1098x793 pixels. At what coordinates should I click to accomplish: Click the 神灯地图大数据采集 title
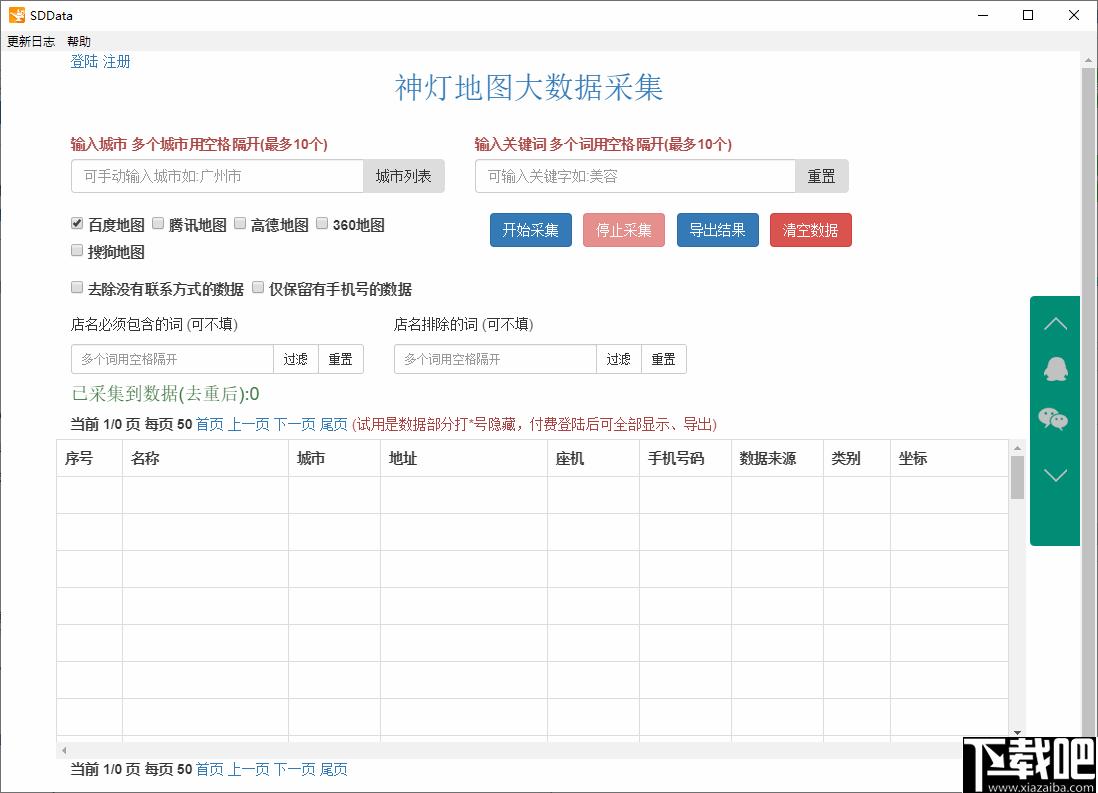[x=529, y=88]
